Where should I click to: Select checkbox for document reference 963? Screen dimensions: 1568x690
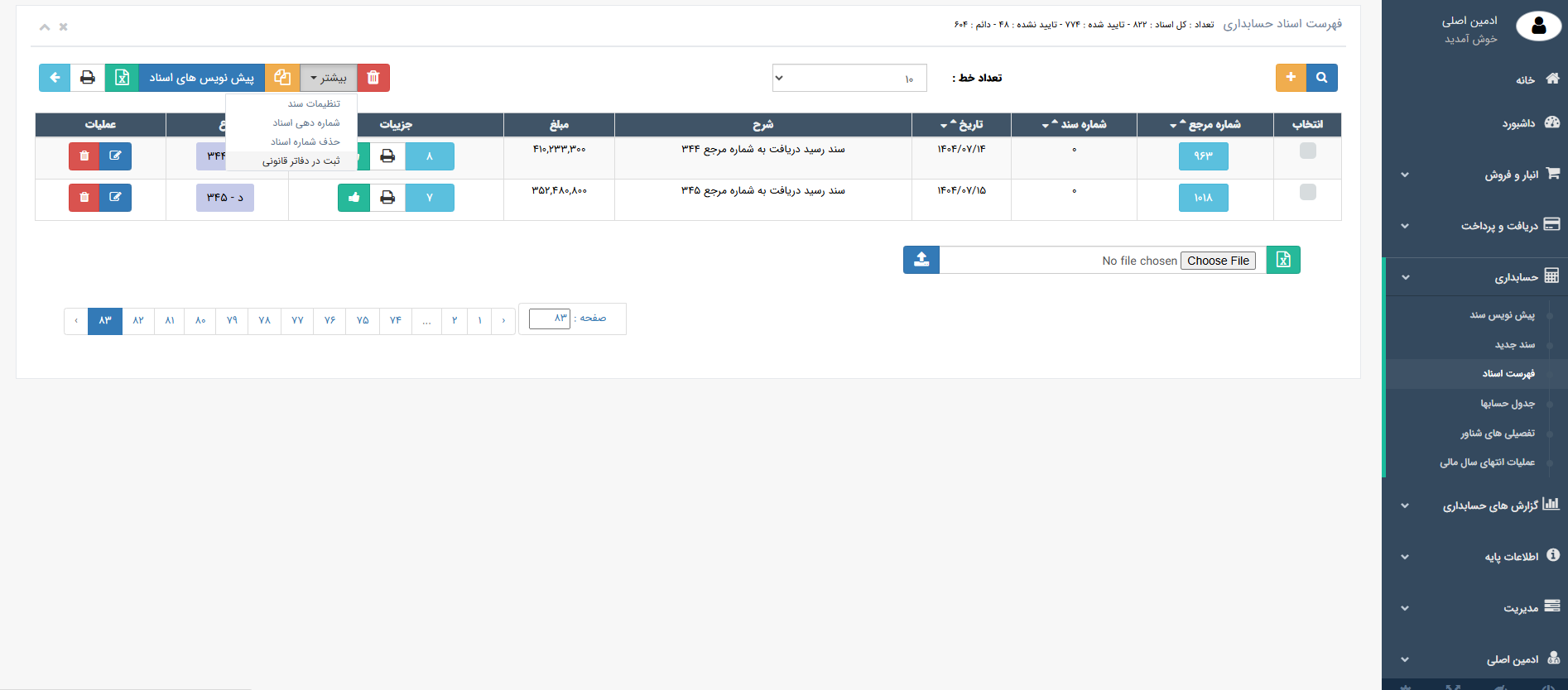tap(1307, 151)
